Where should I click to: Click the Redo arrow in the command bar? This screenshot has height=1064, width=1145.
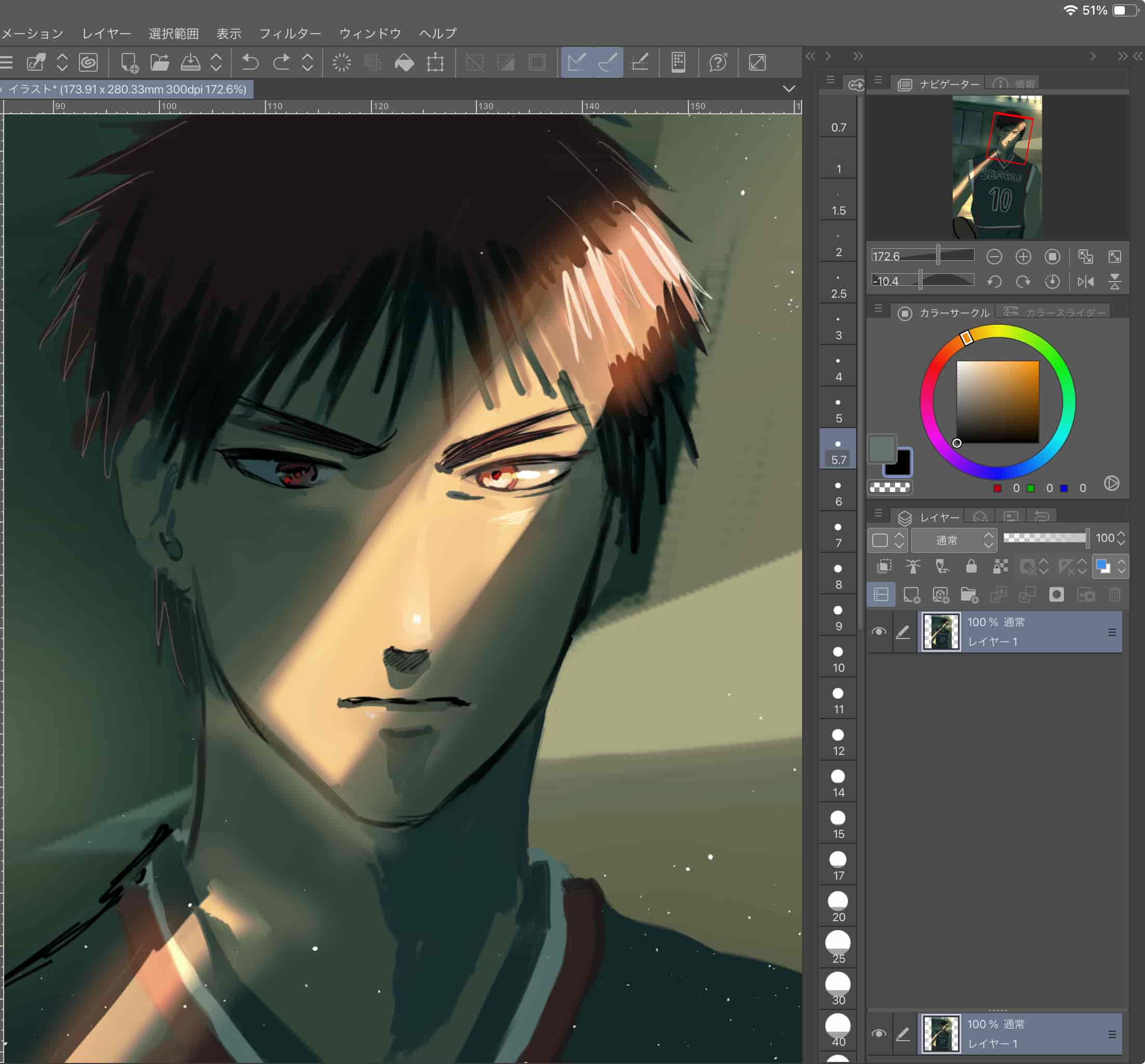(x=281, y=62)
